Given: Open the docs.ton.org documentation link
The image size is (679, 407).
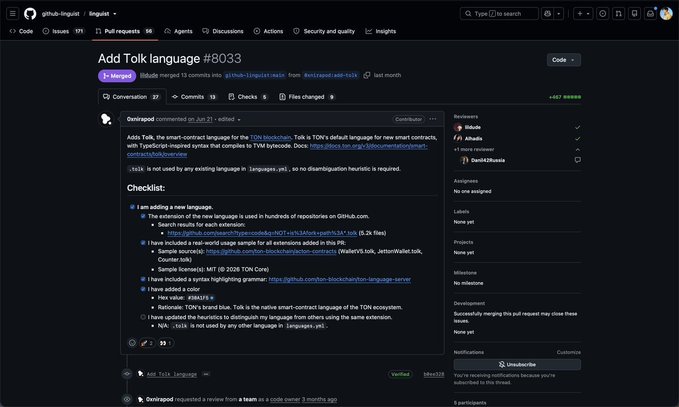Looking at the screenshot, I should pyautogui.click(x=277, y=150).
